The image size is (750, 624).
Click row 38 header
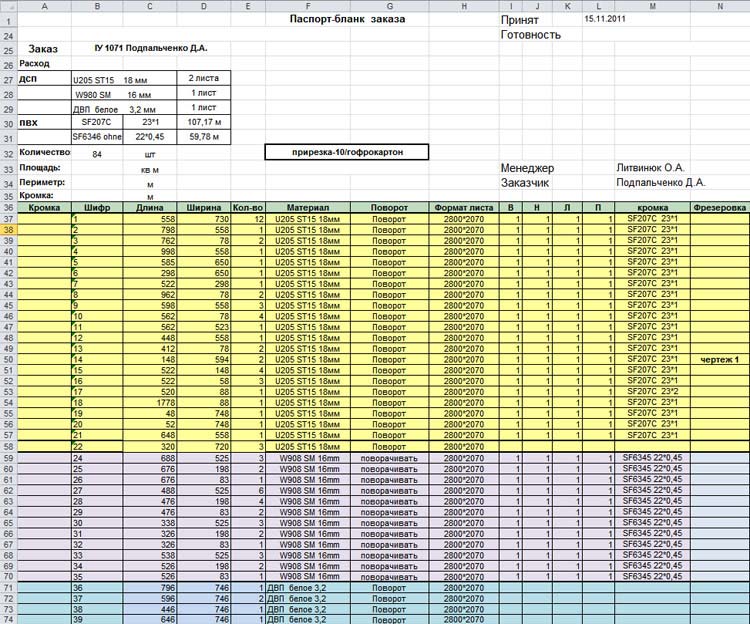(9, 230)
